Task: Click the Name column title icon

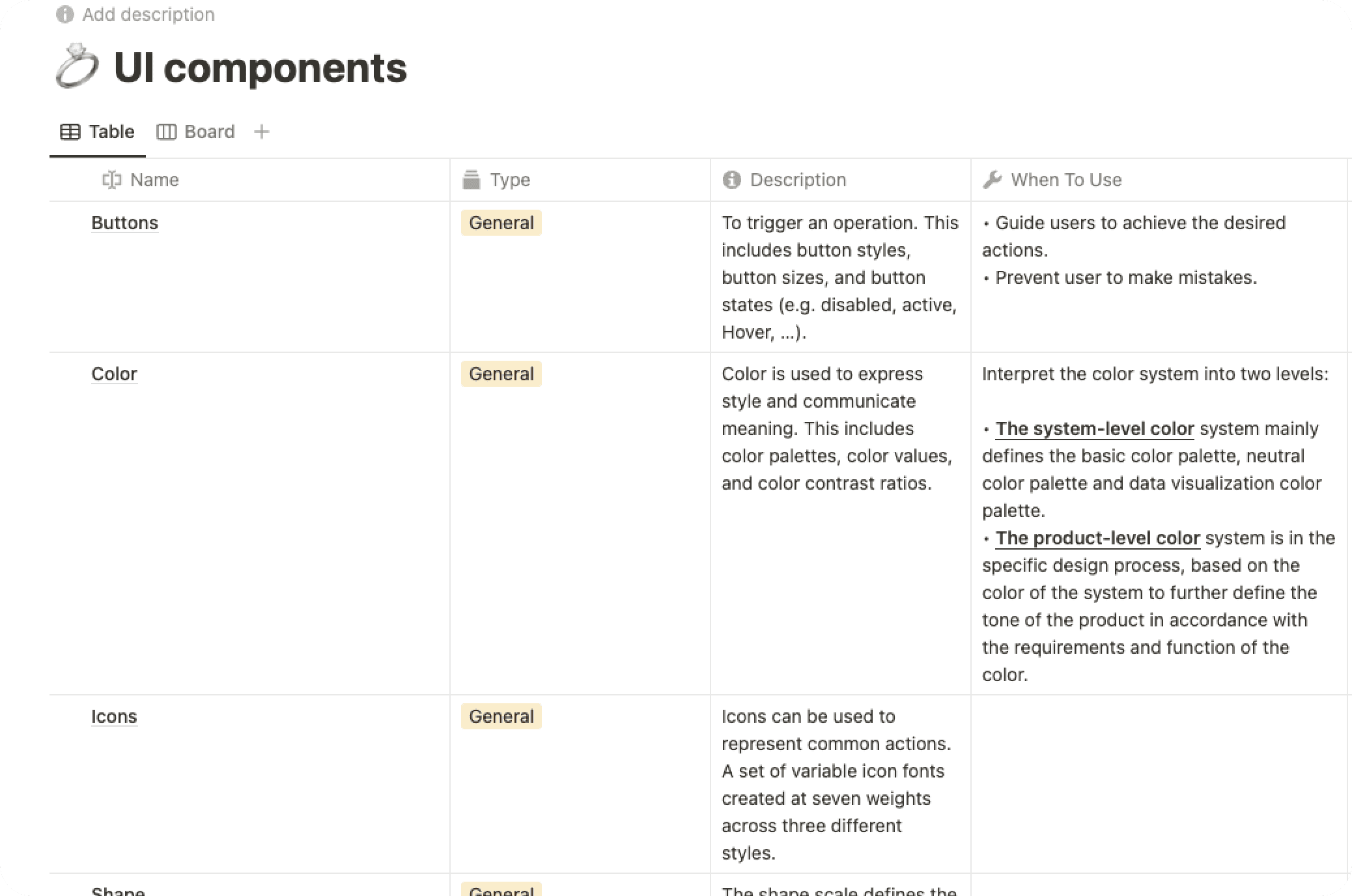Action: pyautogui.click(x=111, y=180)
